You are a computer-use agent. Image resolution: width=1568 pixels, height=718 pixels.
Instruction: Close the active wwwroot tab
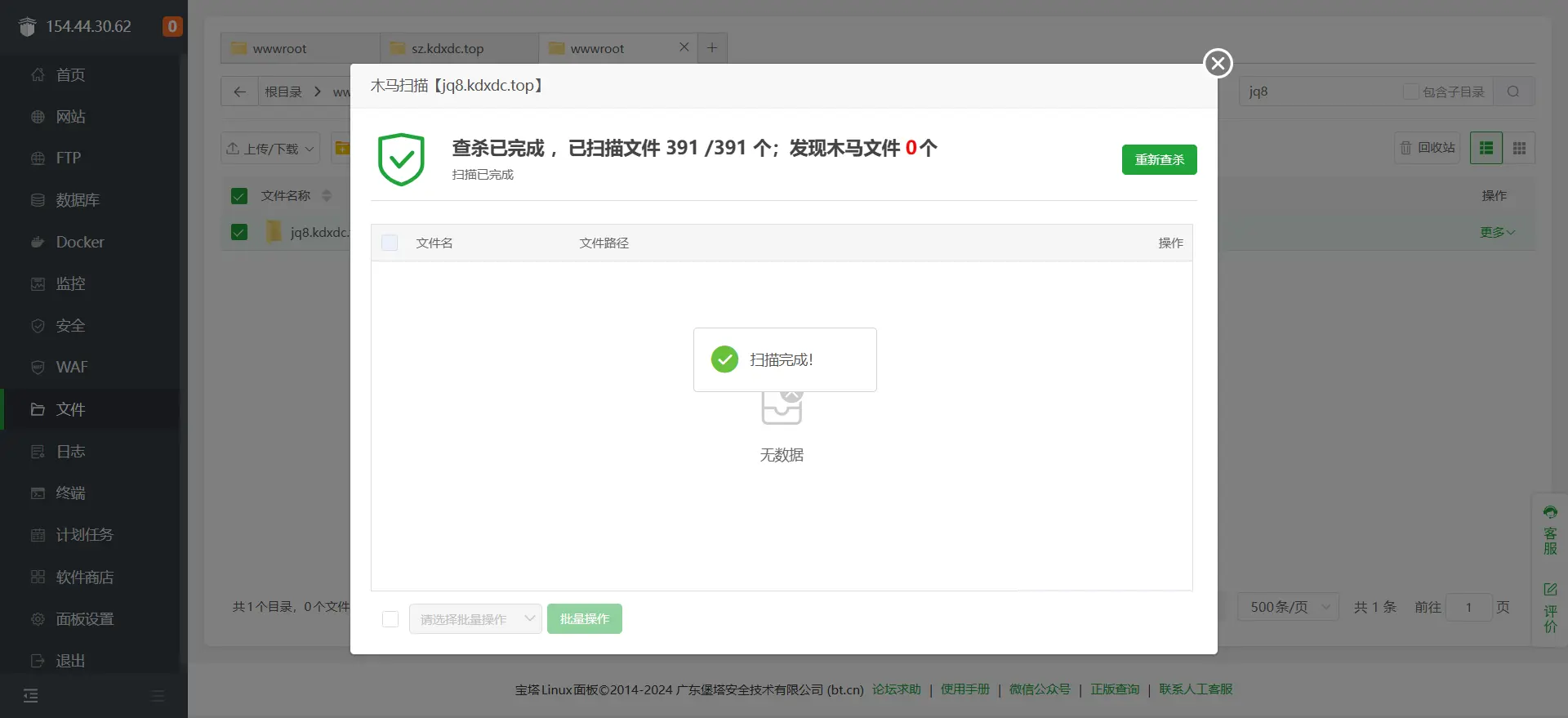pos(684,47)
